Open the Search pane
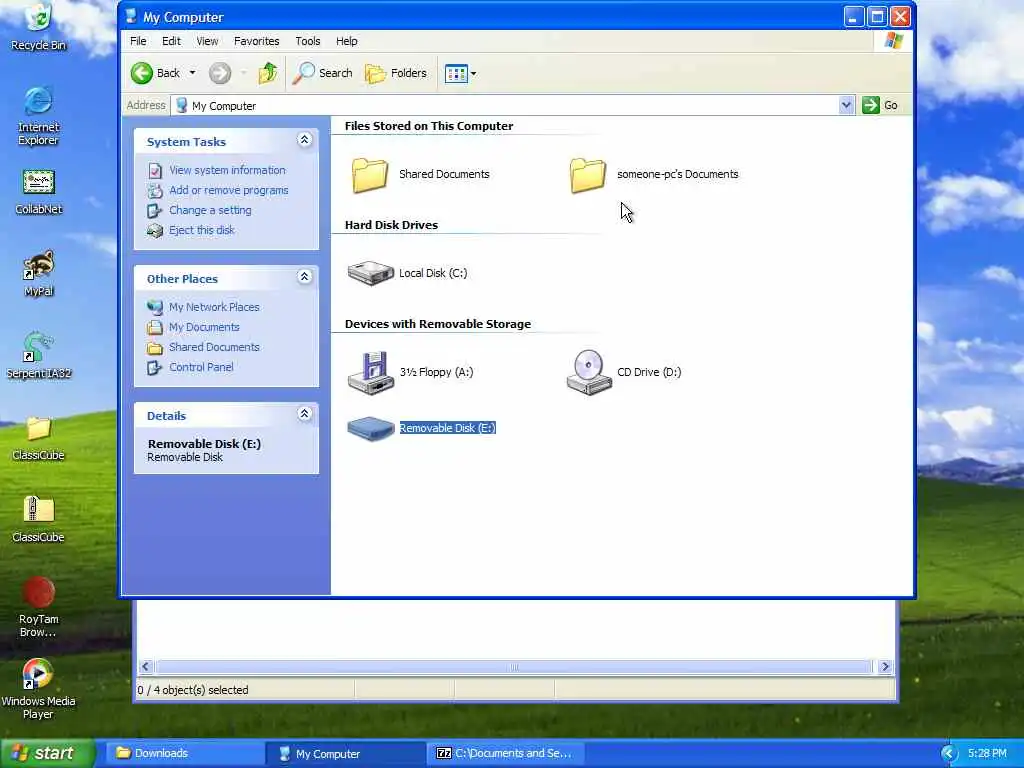 (x=322, y=73)
